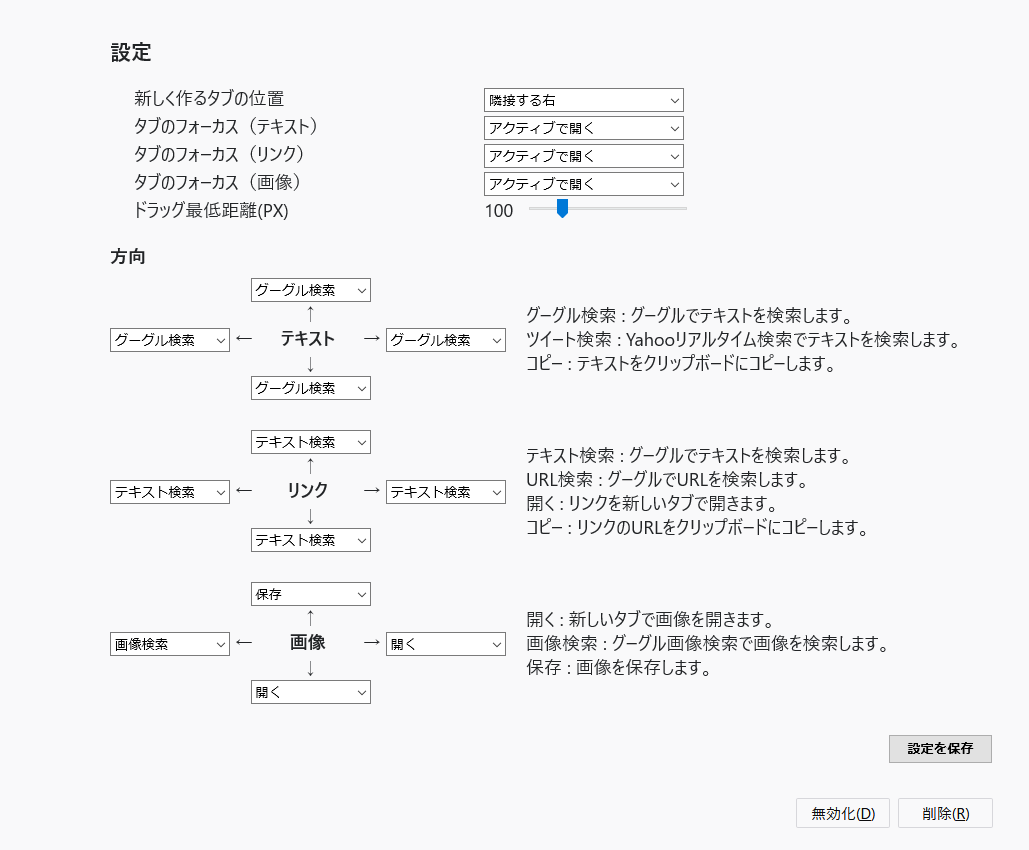Open the downward リンク direction dropdown

click(310, 540)
